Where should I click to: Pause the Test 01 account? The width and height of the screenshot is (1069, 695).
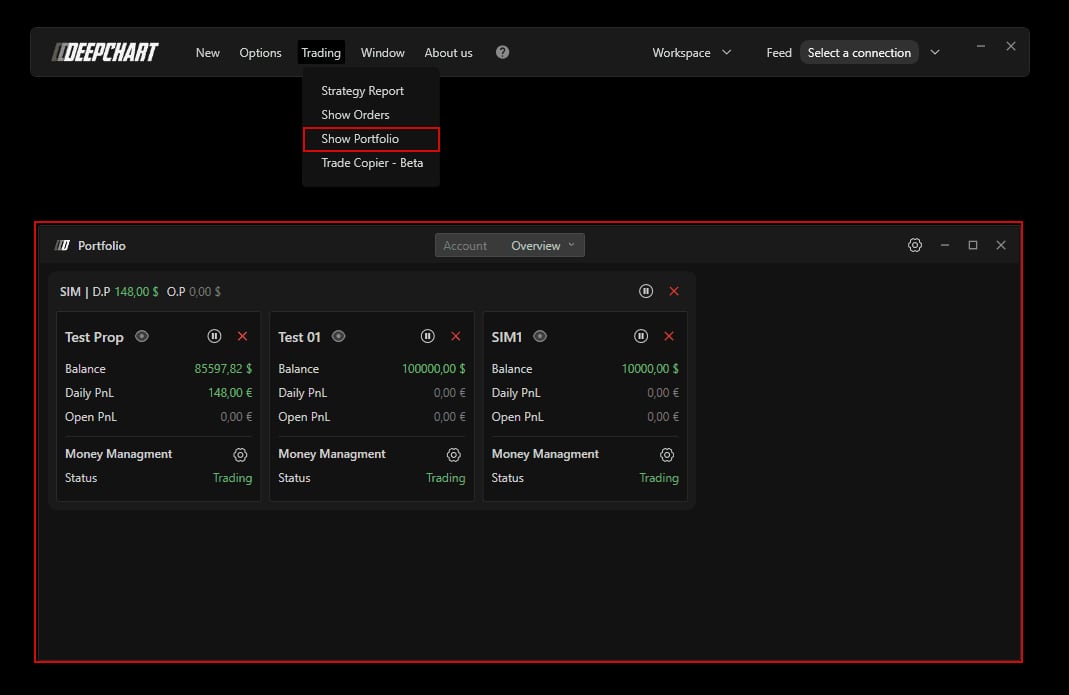coord(427,336)
